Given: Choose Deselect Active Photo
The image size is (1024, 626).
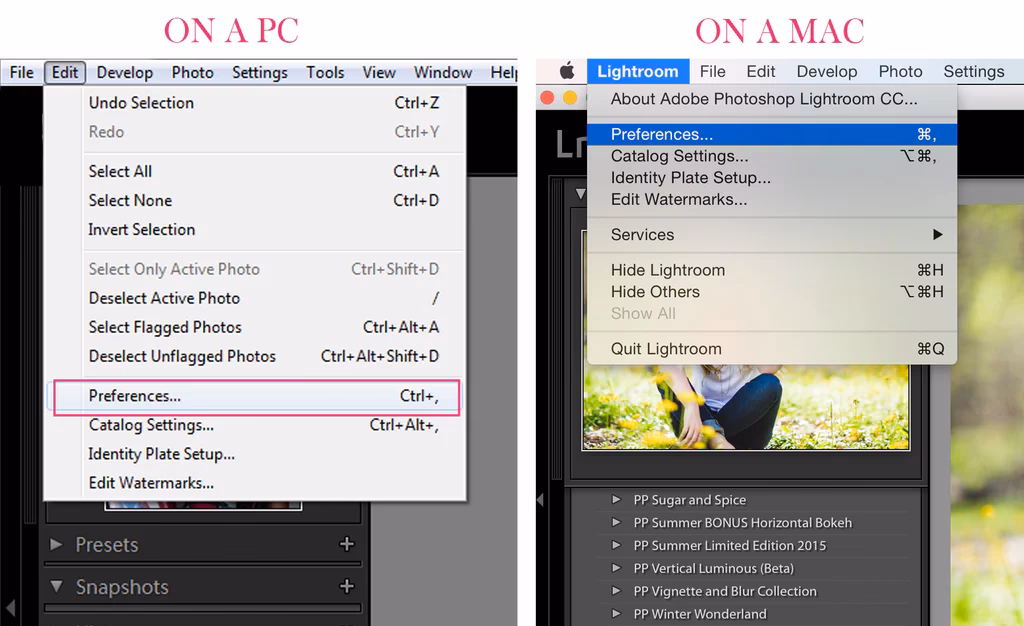Looking at the screenshot, I should 264,298.
